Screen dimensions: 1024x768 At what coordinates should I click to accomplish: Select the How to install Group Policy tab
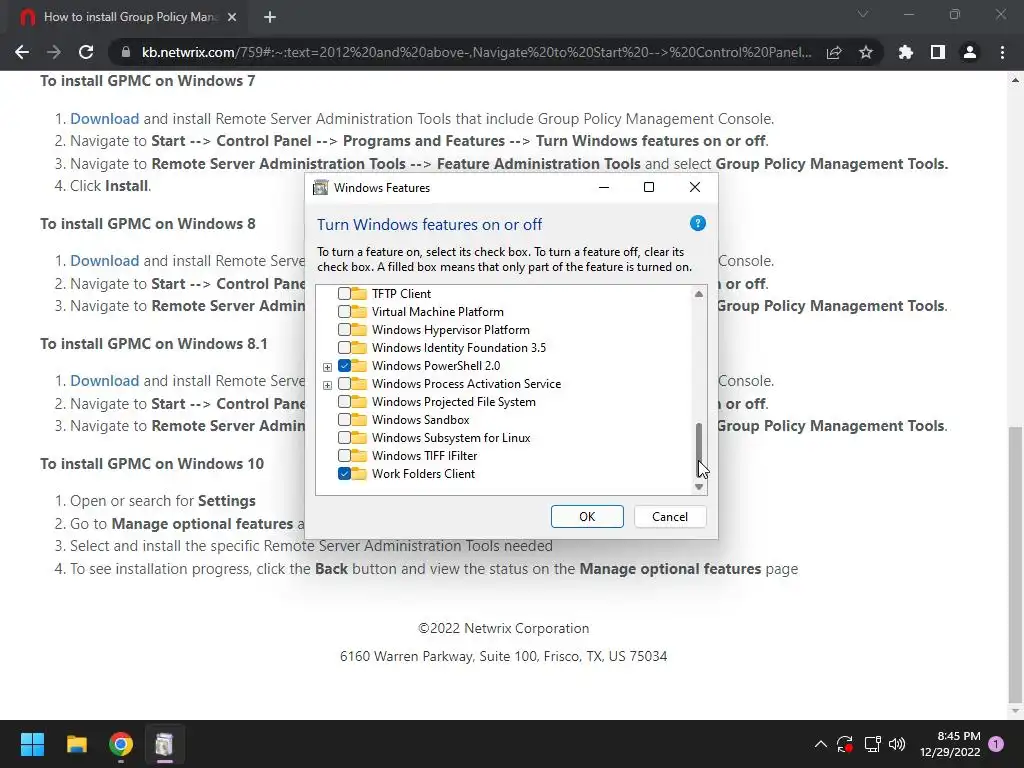(129, 17)
